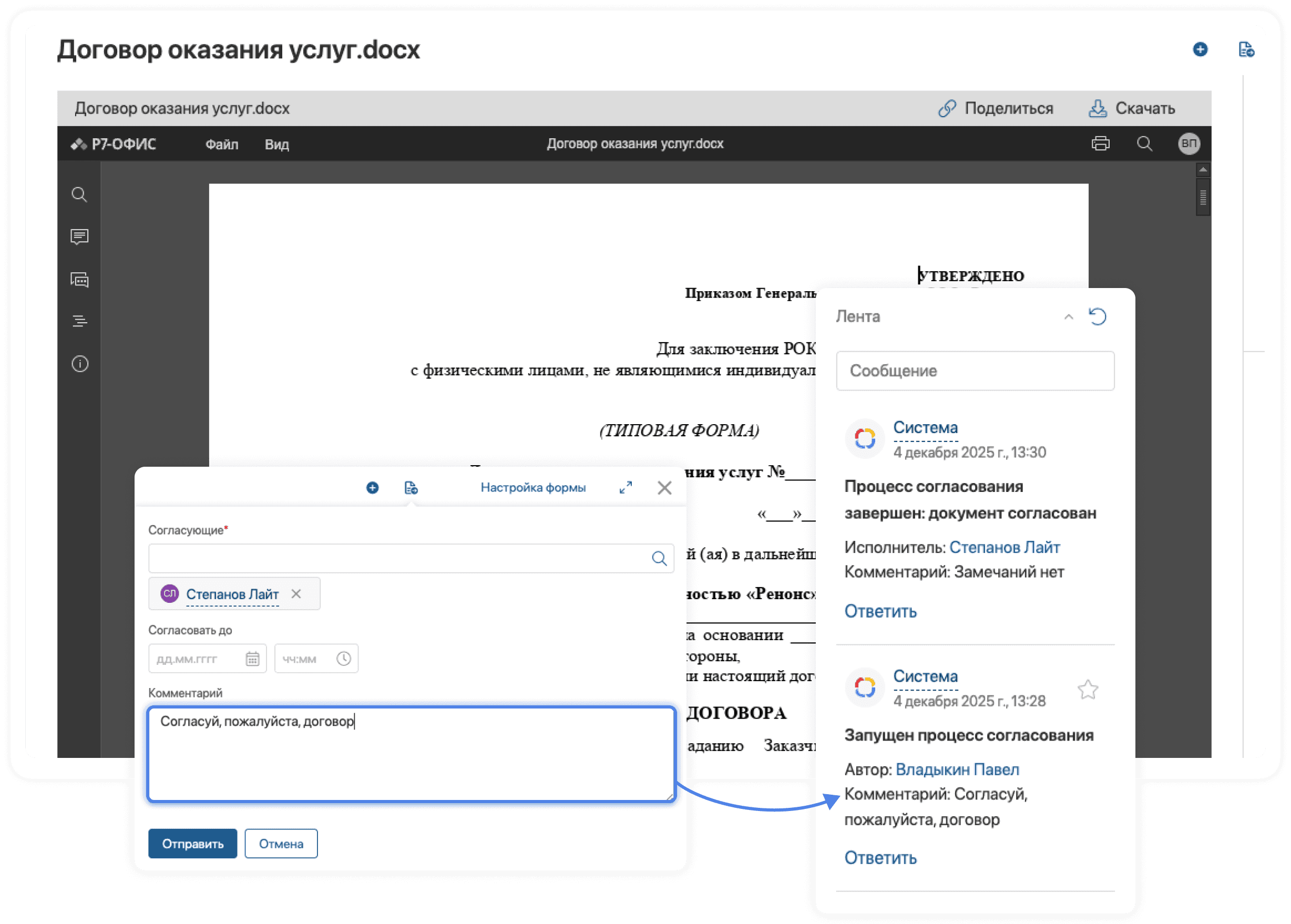Open the editor sidebar search icon
Image resolution: width=1291 pixels, height=924 pixels.
coord(79,194)
